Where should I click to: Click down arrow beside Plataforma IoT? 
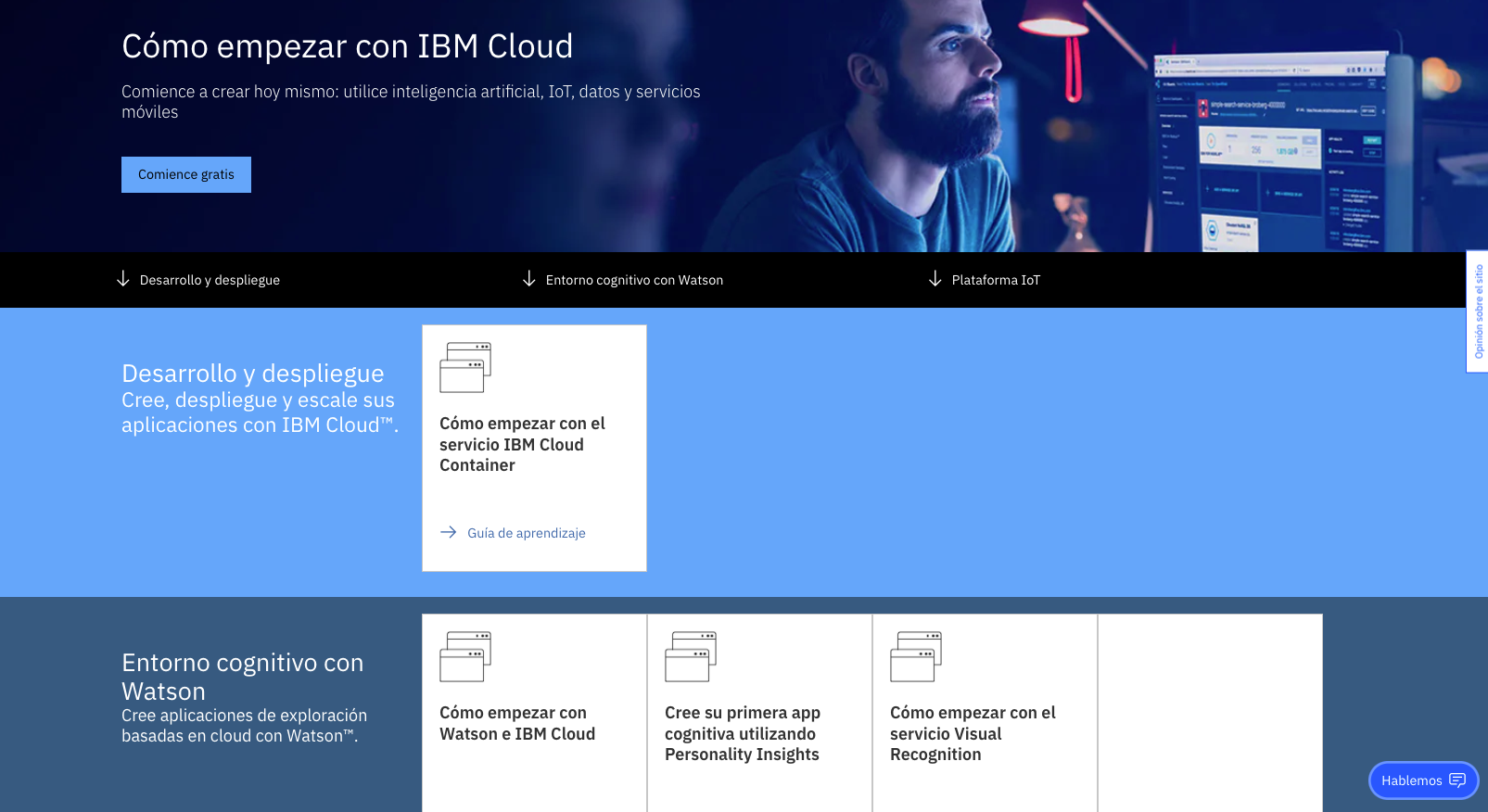click(935, 279)
